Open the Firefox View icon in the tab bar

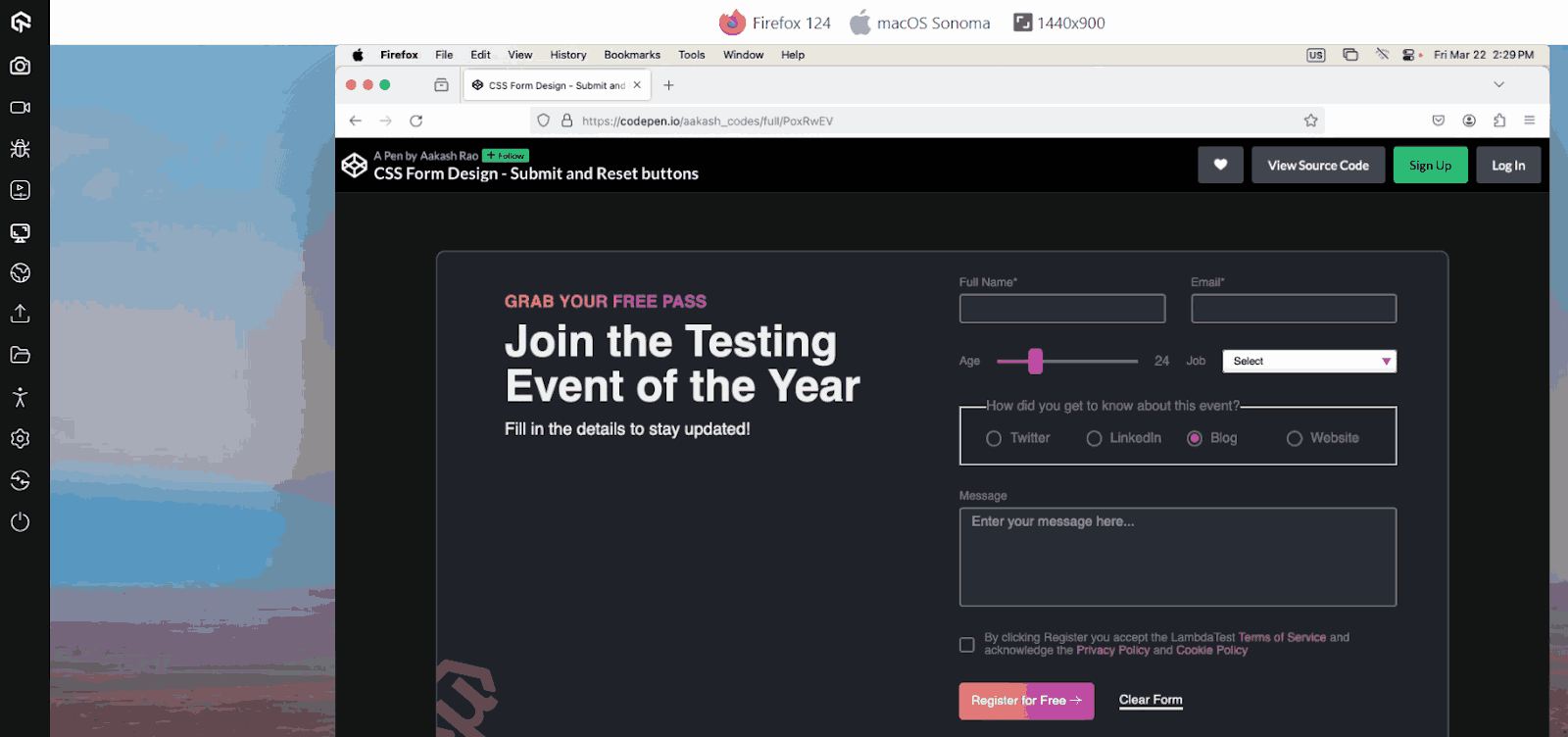[442, 85]
